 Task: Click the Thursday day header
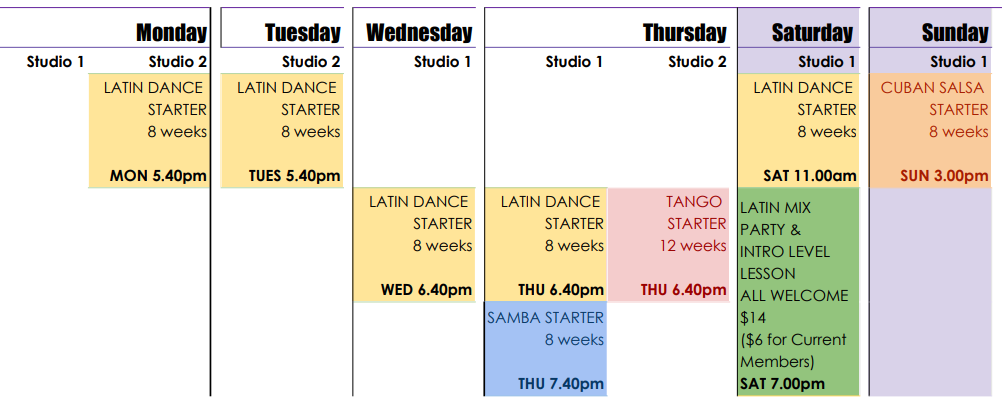[x=685, y=32]
